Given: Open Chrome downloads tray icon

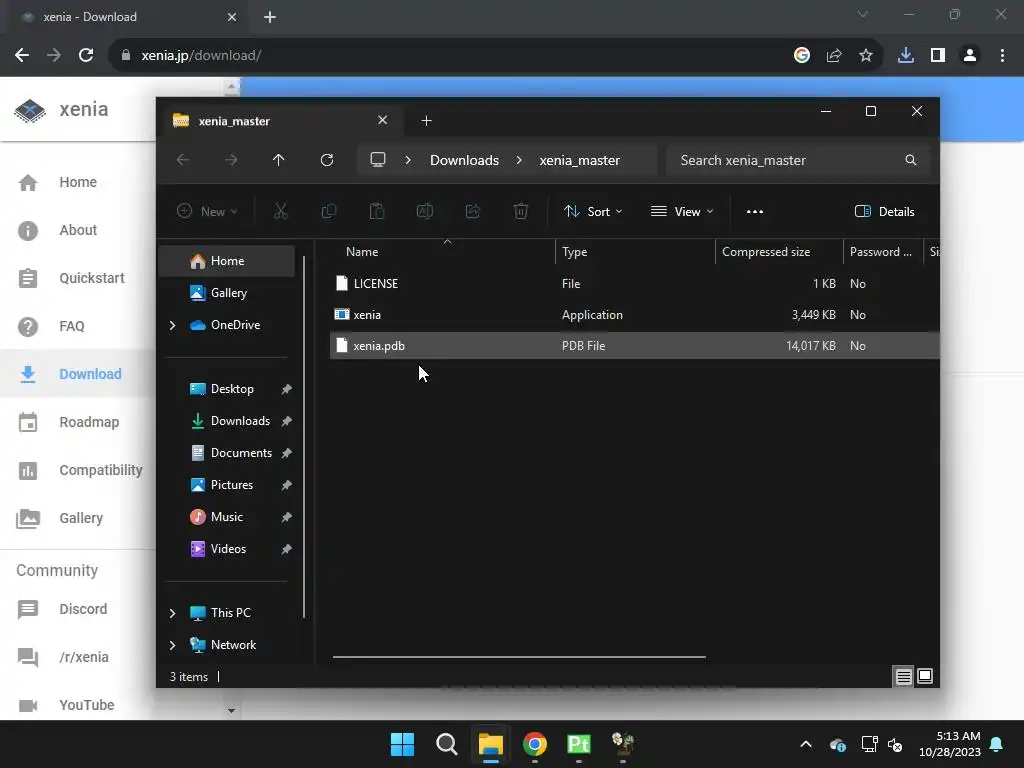Looking at the screenshot, I should coord(905,56).
